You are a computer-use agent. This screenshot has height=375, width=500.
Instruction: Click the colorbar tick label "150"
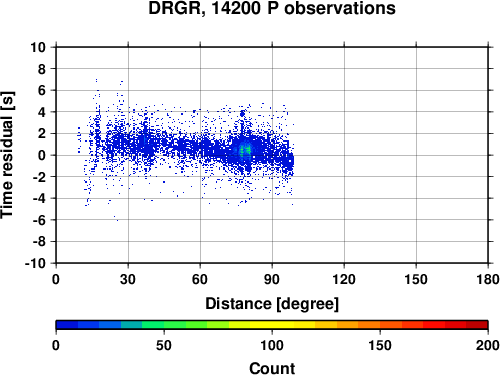coord(380,345)
